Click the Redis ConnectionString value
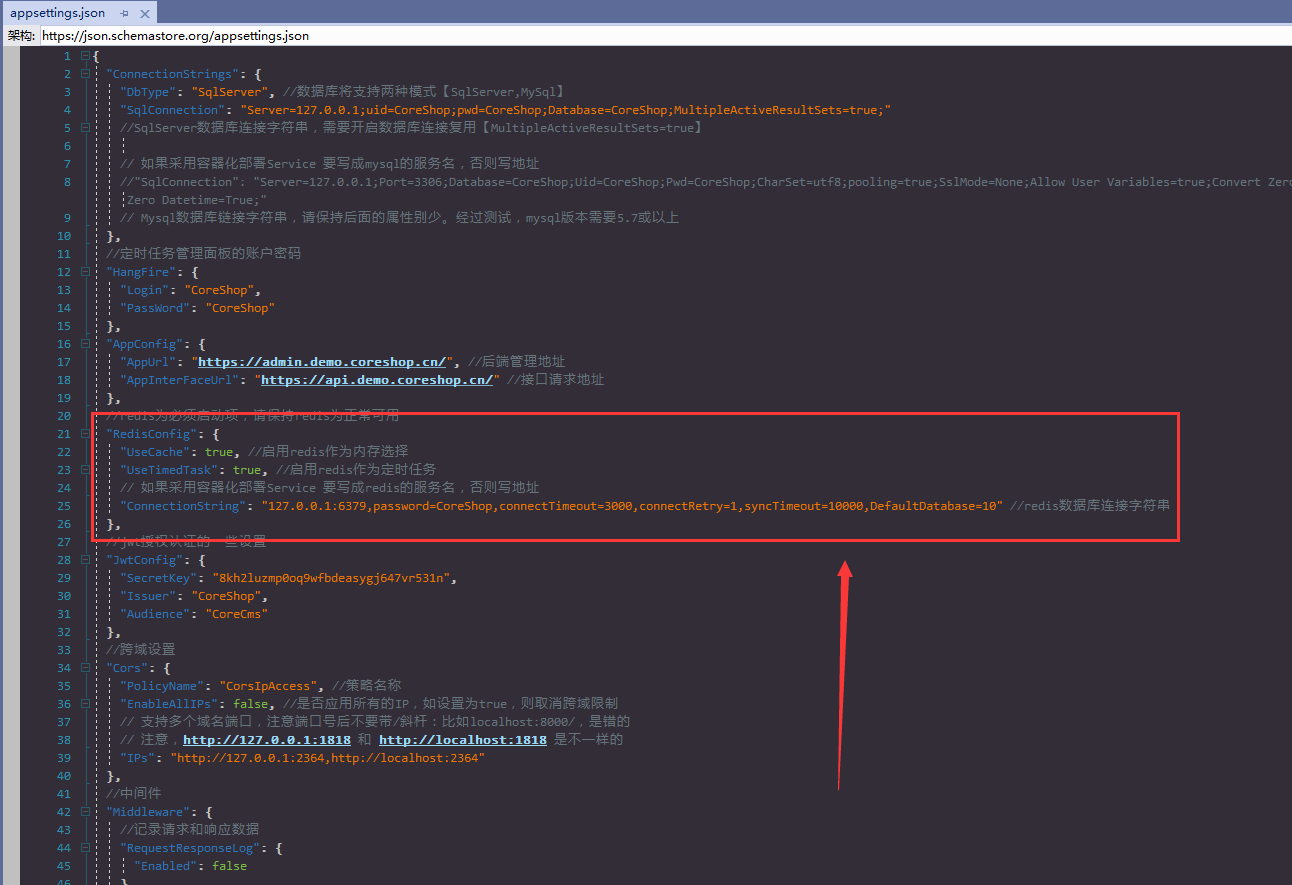 pos(631,506)
